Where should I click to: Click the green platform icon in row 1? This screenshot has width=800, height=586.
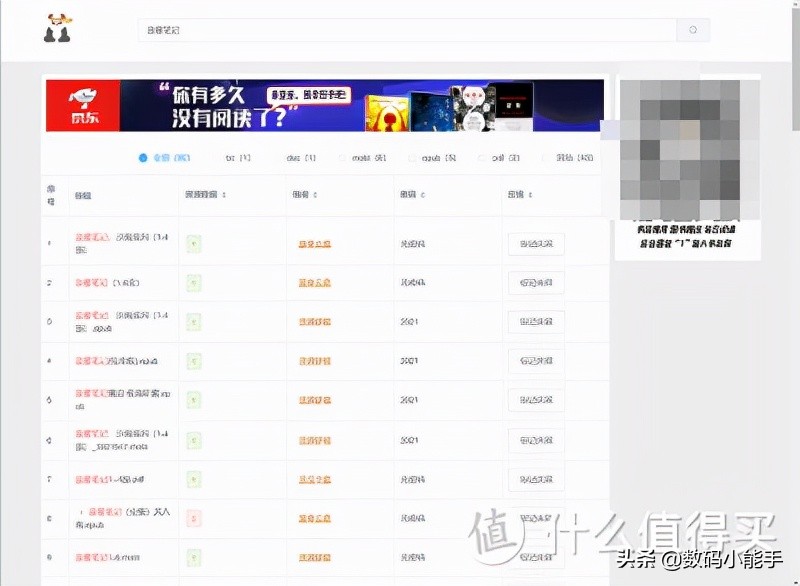[x=193, y=243]
